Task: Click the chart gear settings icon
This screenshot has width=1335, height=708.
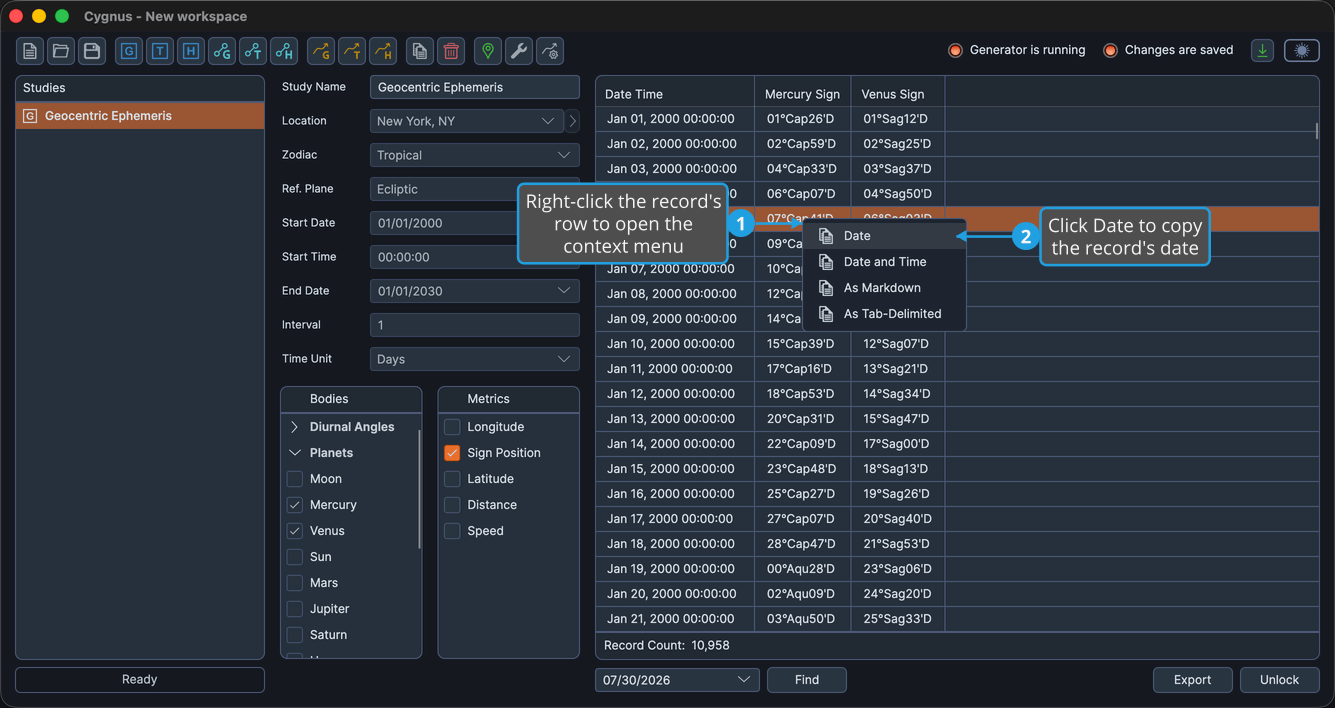Action: tap(550, 51)
